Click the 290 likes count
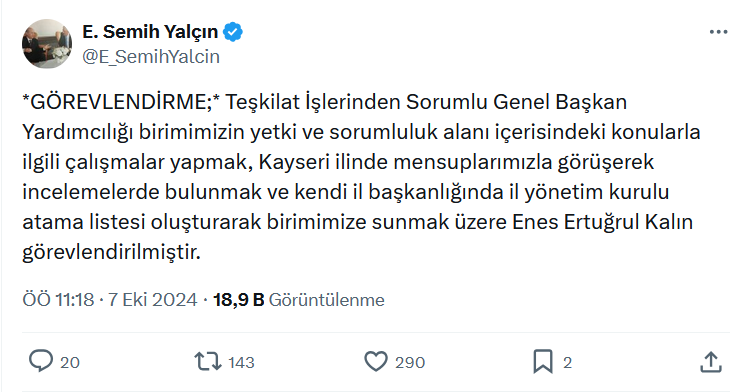This screenshot has height=392, width=749. pos(410,363)
